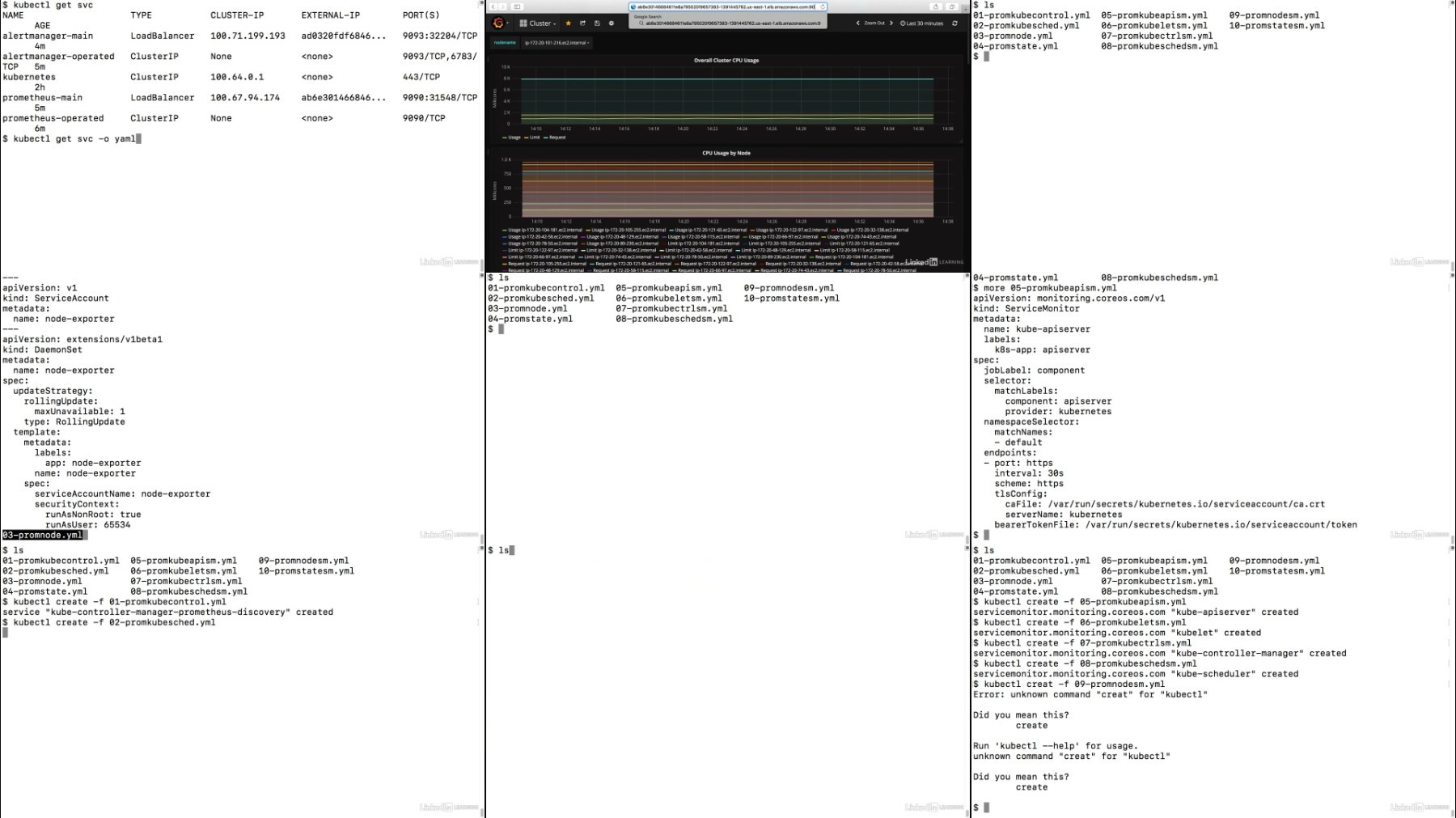1456x818 pixels.
Task: Click 'more 05-promkubeapism.yml' command line
Action: [1050, 287]
